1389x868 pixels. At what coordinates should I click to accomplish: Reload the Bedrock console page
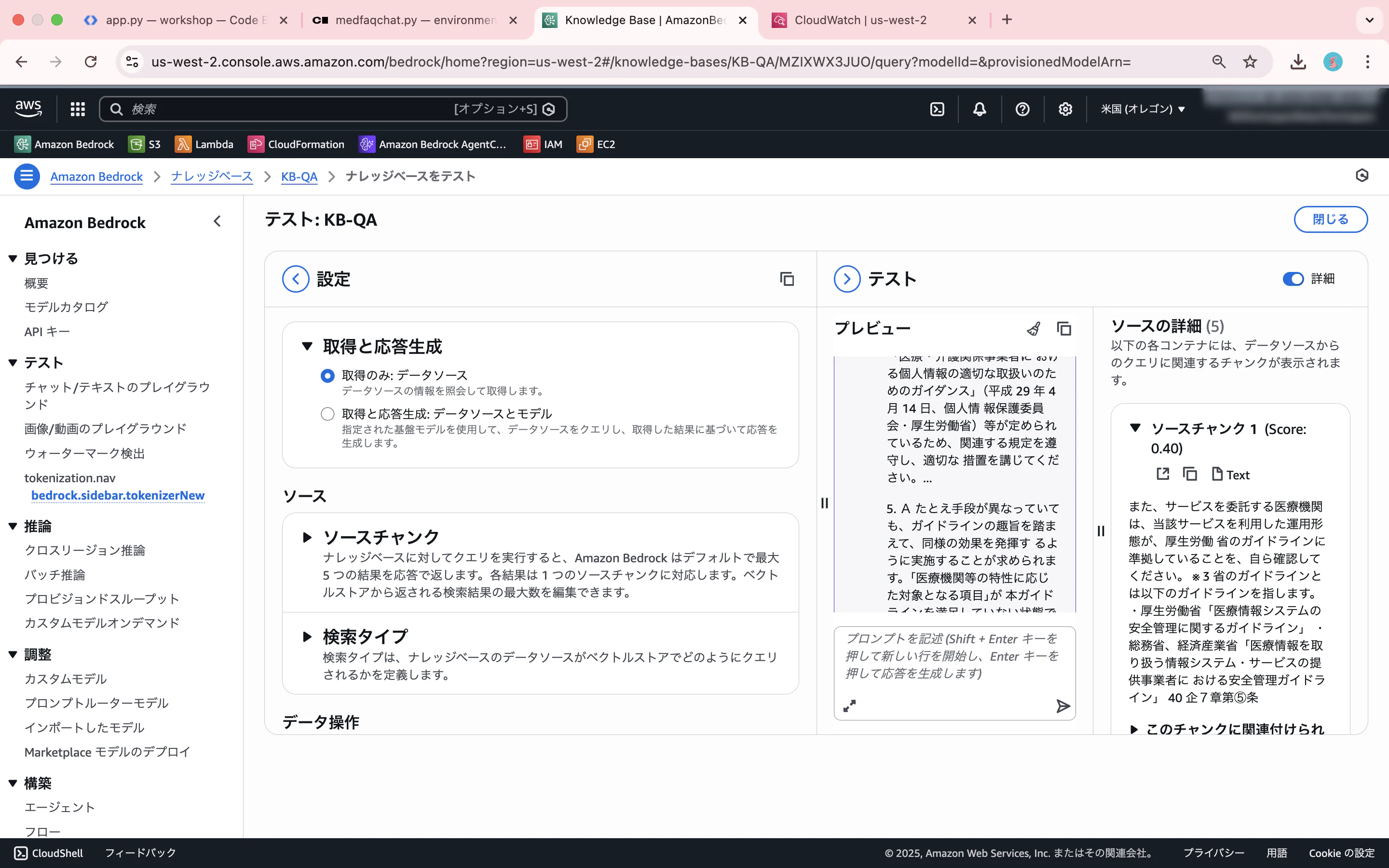click(x=91, y=61)
